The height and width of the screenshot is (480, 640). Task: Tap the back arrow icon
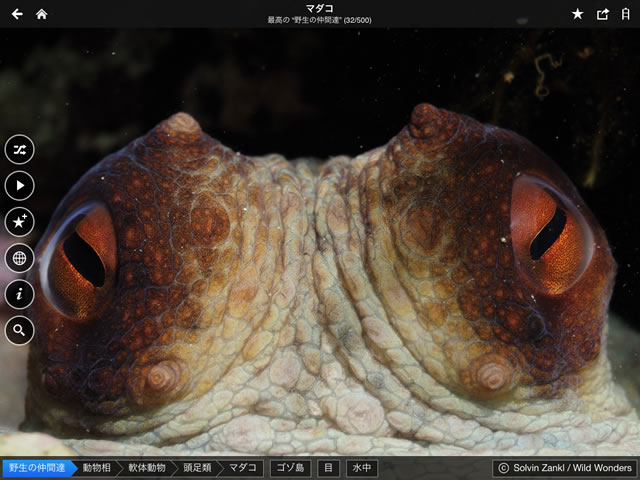click(17, 14)
